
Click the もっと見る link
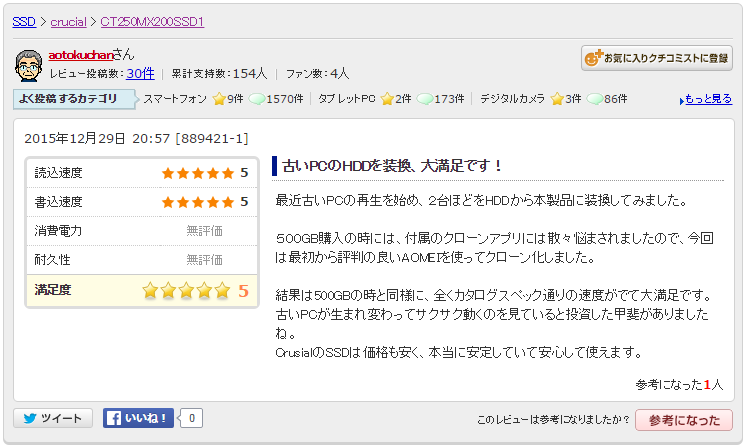(708, 99)
